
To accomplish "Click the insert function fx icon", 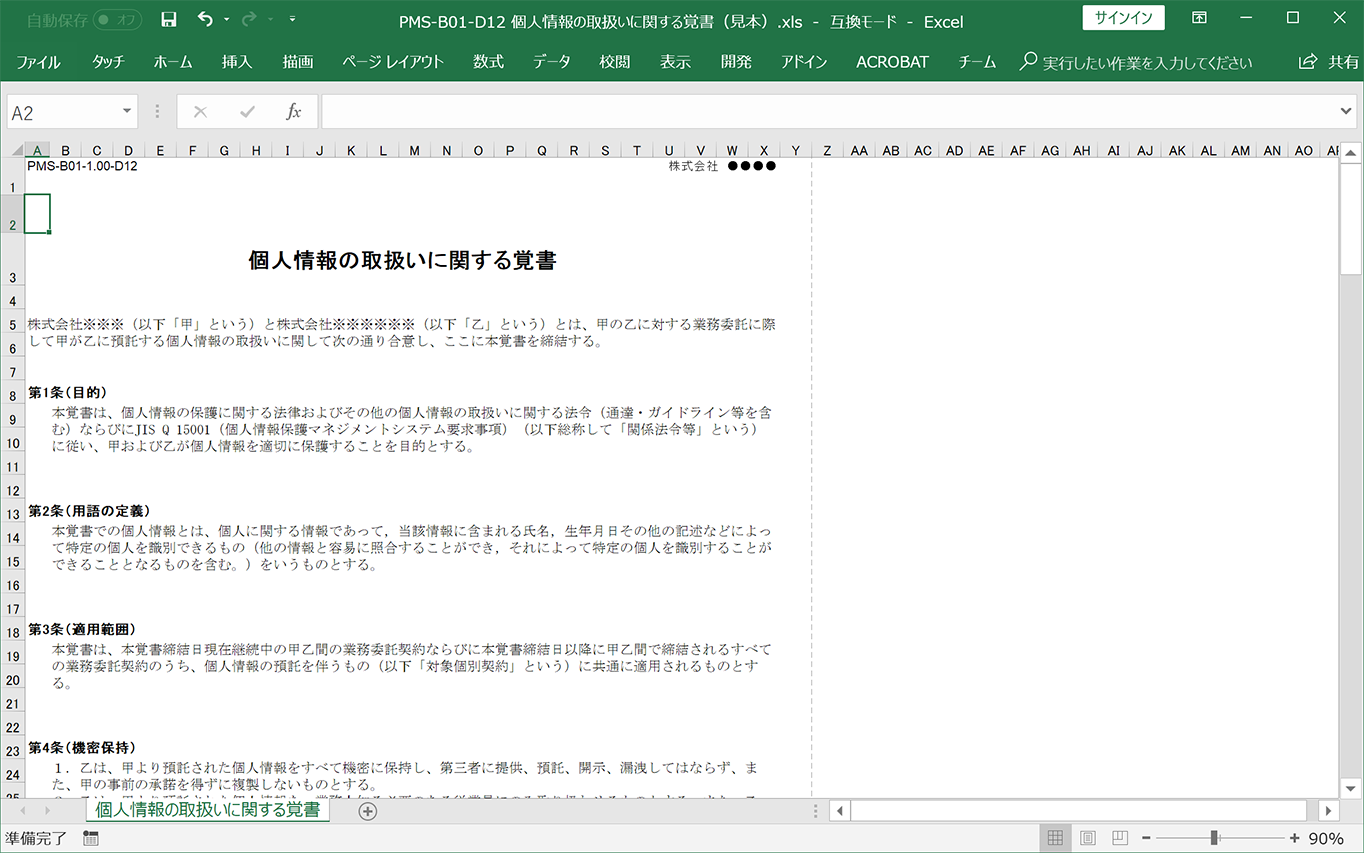I will (x=293, y=112).
